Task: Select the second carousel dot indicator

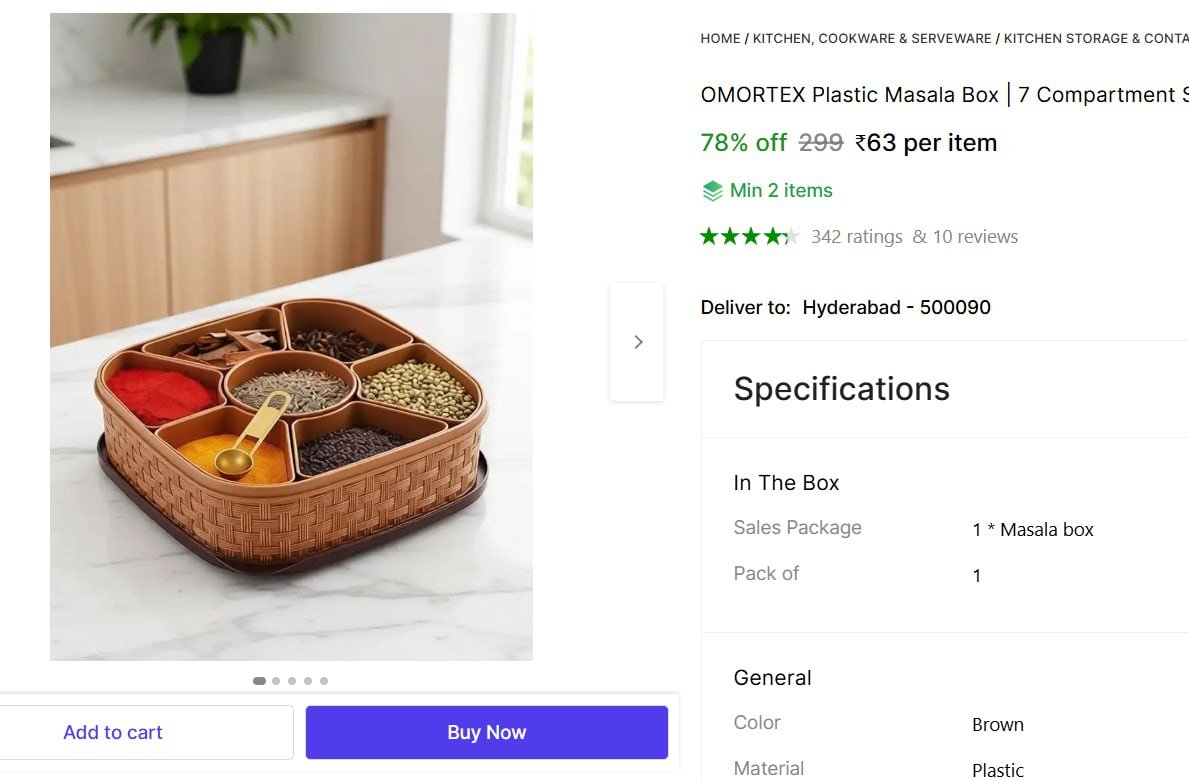Action: click(x=276, y=681)
